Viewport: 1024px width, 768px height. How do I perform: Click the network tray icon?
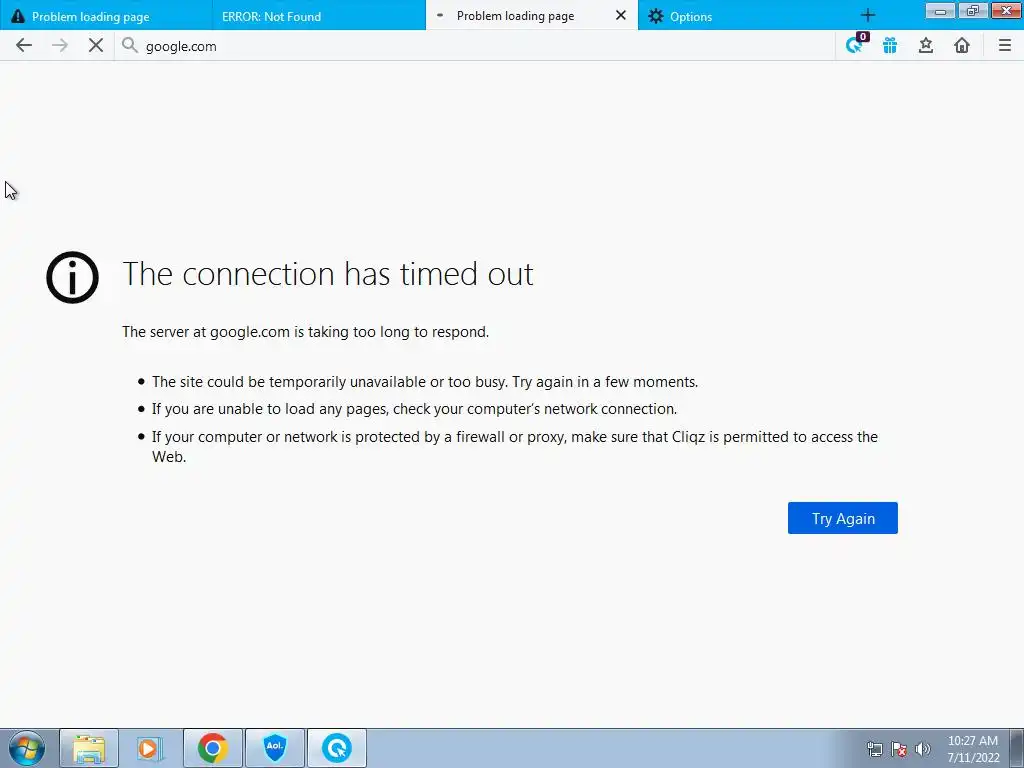click(x=874, y=749)
